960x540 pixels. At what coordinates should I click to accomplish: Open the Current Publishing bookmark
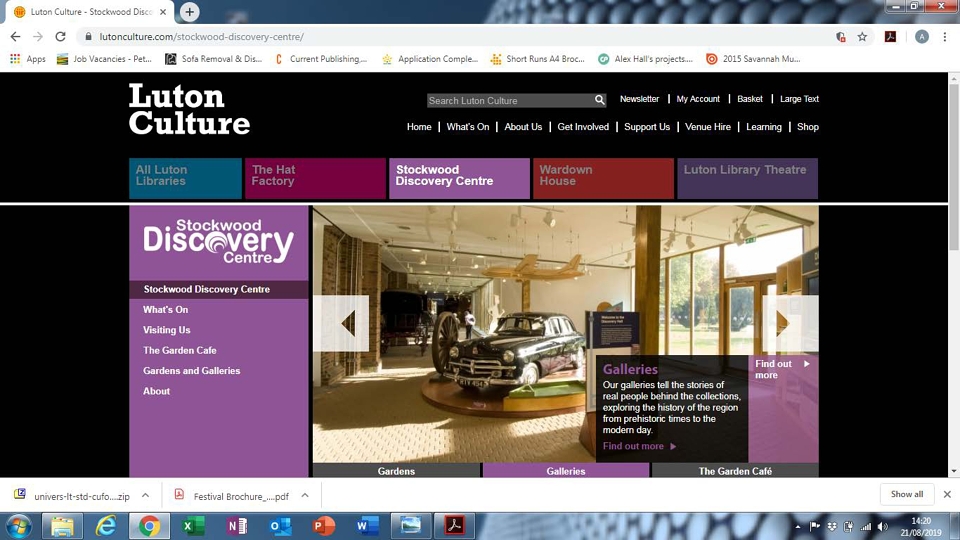(x=321, y=59)
